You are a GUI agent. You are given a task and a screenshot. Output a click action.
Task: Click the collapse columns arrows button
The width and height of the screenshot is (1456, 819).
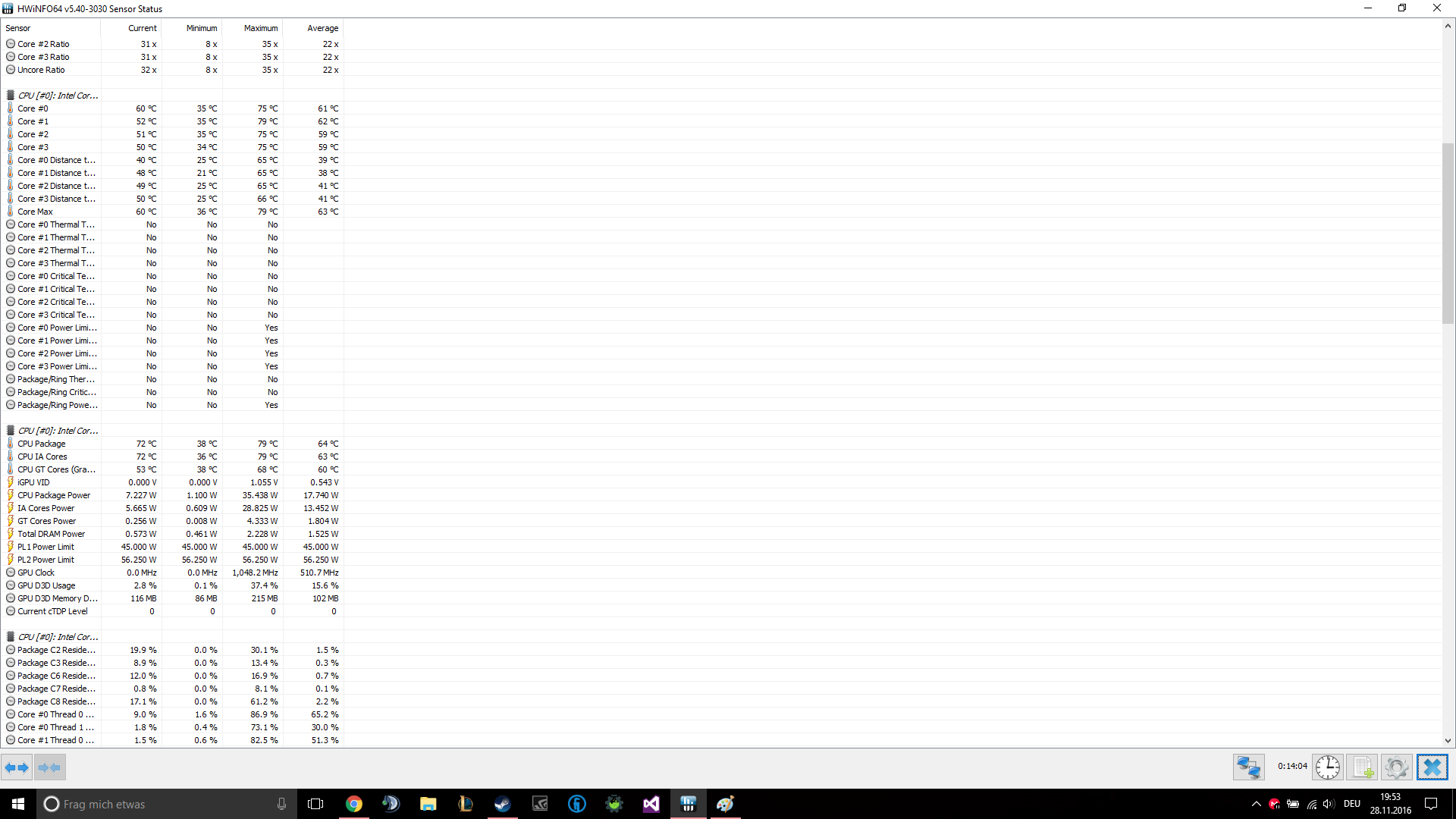50,767
